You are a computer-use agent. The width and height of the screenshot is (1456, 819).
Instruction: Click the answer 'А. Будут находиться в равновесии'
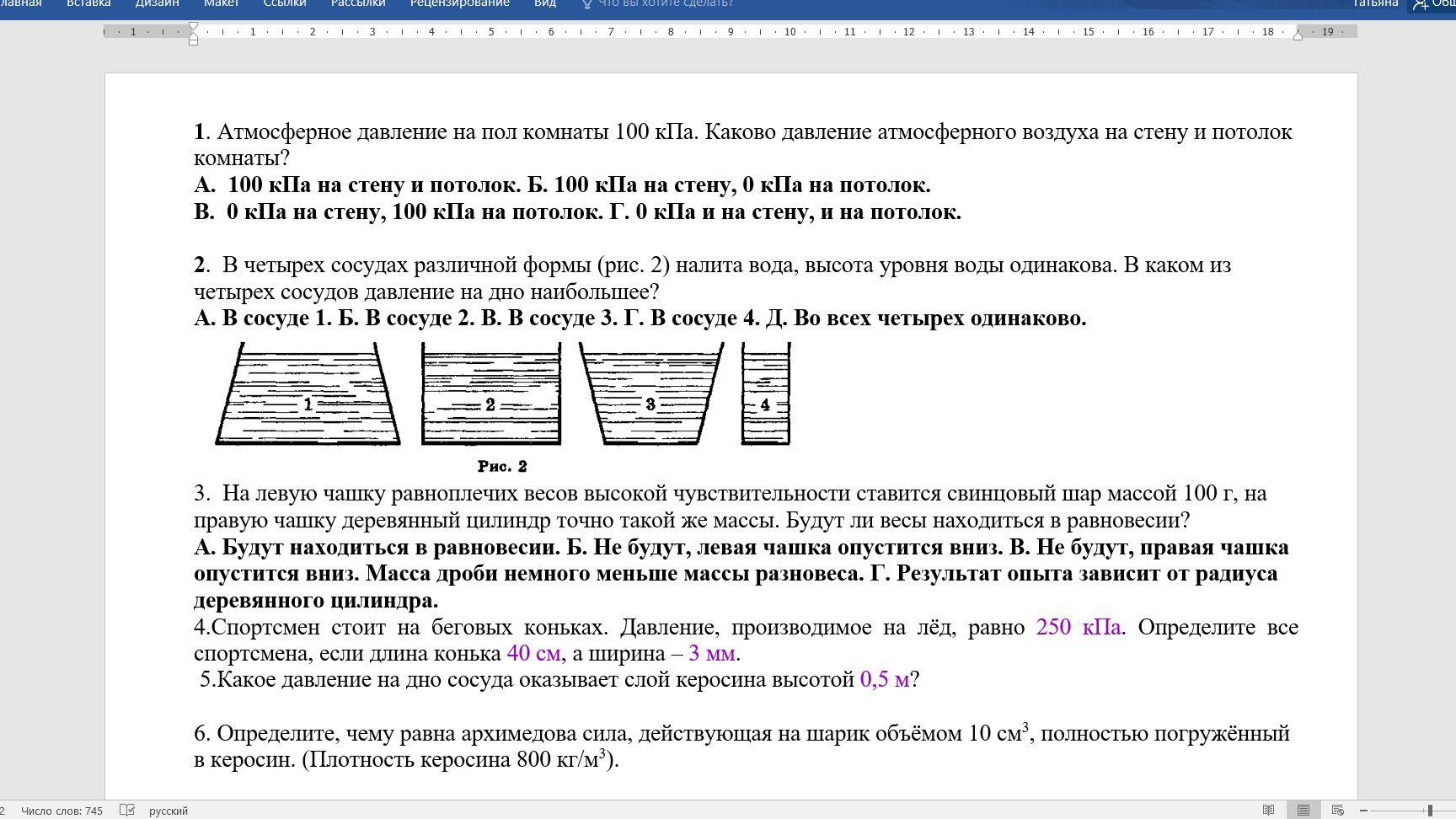coord(377,548)
